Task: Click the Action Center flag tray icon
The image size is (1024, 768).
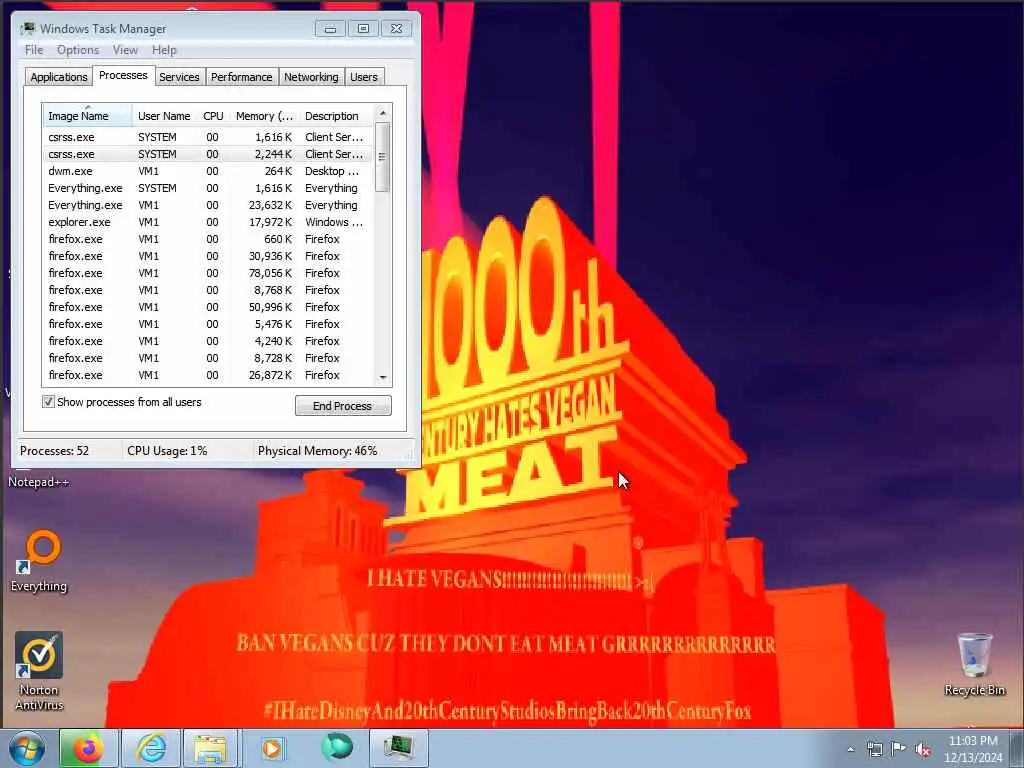Action: [x=899, y=749]
